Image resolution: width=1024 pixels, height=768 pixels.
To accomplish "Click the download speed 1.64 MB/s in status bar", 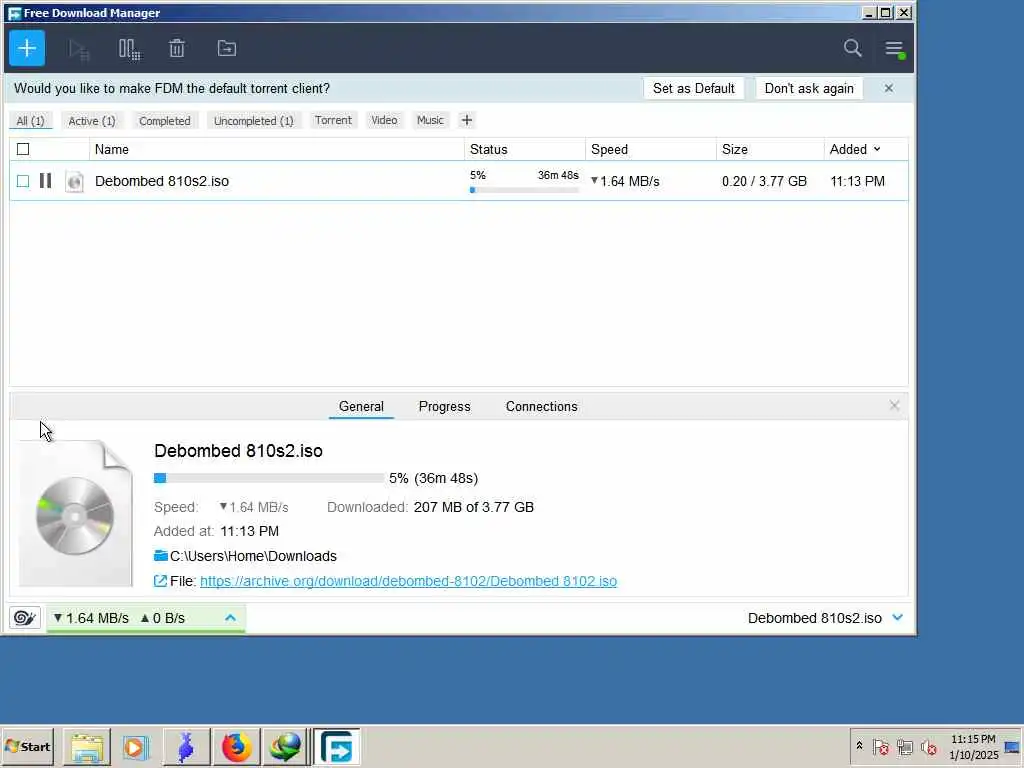I will click(x=91, y=618).
